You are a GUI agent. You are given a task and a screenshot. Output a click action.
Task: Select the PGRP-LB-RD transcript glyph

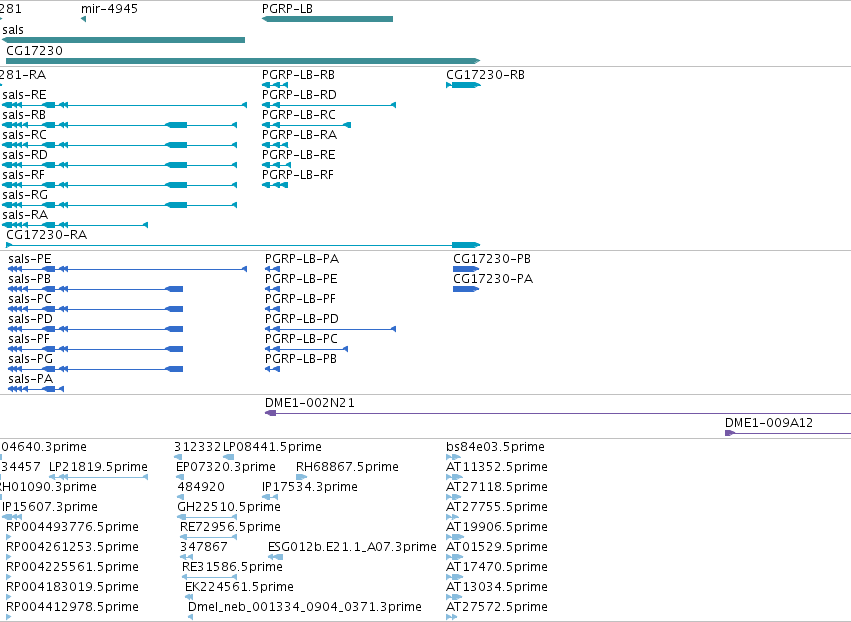[x=329, y=105]
